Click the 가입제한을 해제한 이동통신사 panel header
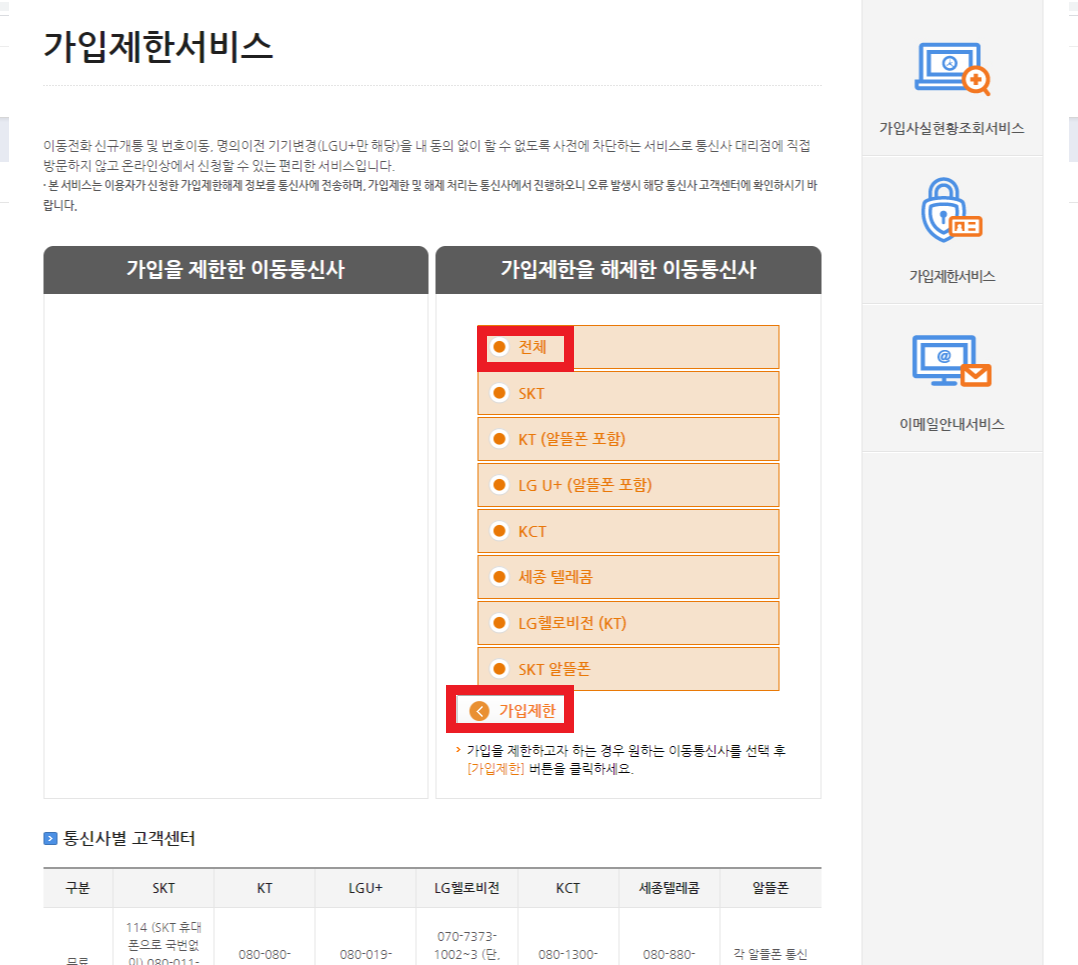This screenshot has height=965, width=1078. (x=628, y=269)
